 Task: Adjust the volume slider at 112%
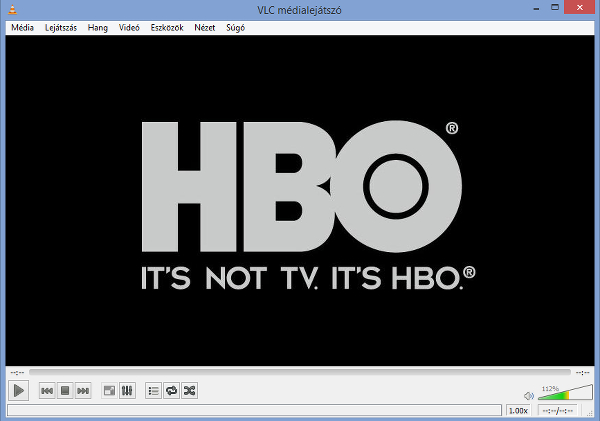pos(565,393)
